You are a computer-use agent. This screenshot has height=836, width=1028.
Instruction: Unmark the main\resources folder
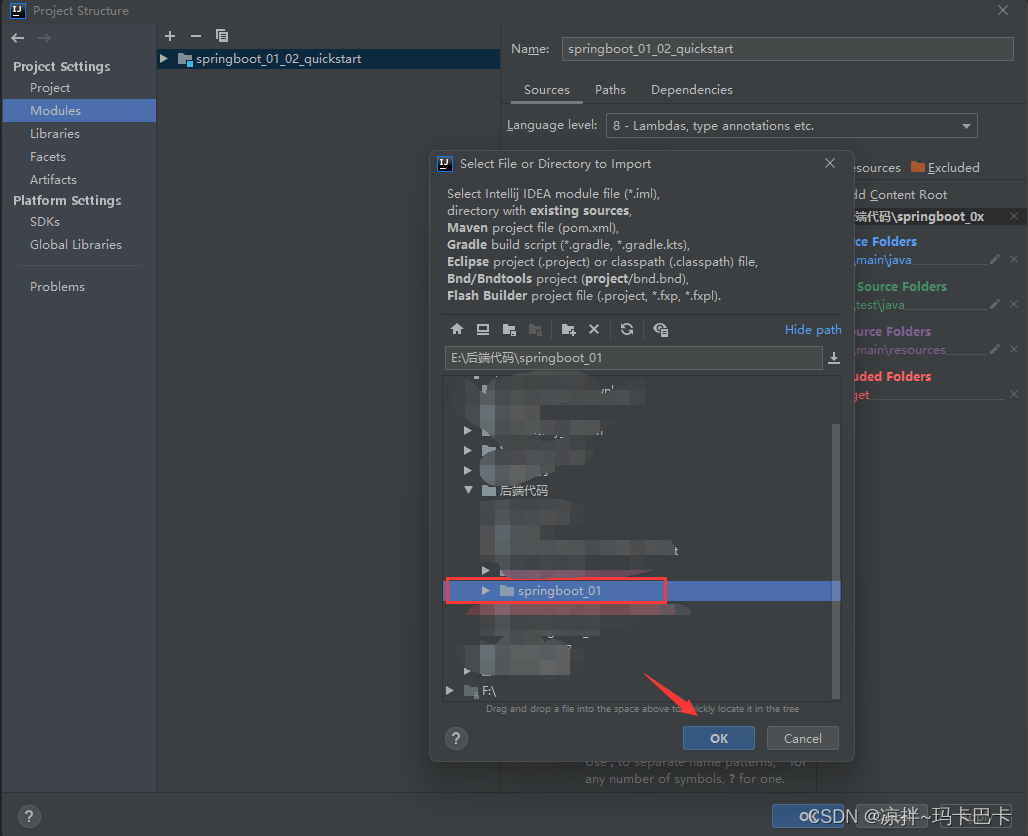point(1014,349)
